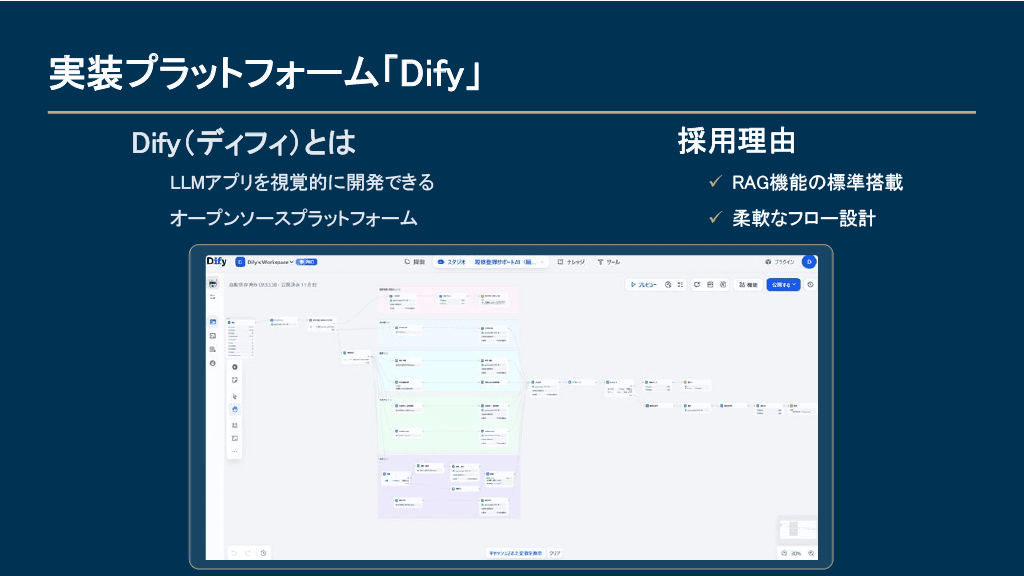Open change history icon beside redo

pyautogui.click(x=263, y=553)
